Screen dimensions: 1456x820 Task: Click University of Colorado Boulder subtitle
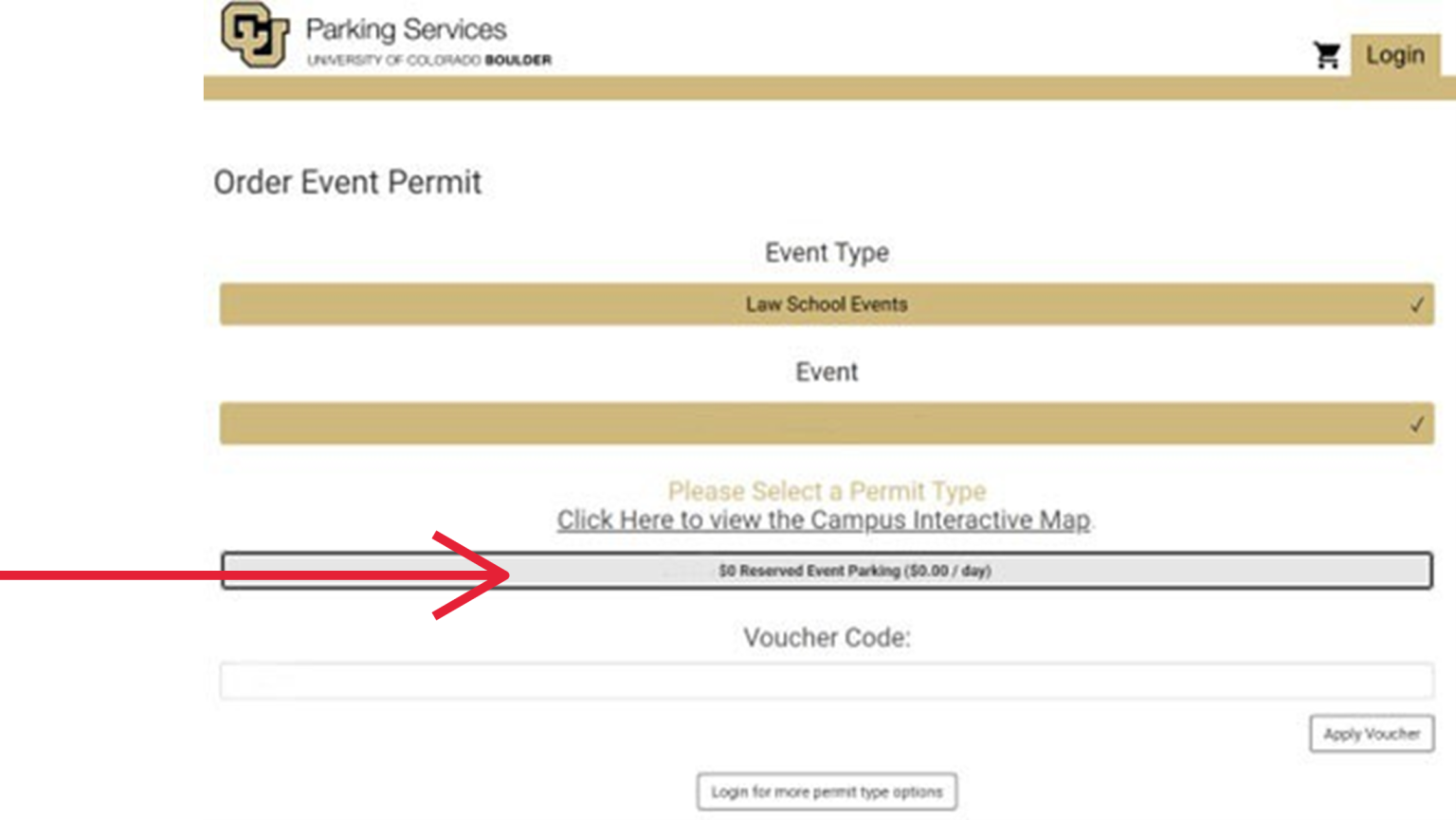pyautogui.click(x=428, y=60)
